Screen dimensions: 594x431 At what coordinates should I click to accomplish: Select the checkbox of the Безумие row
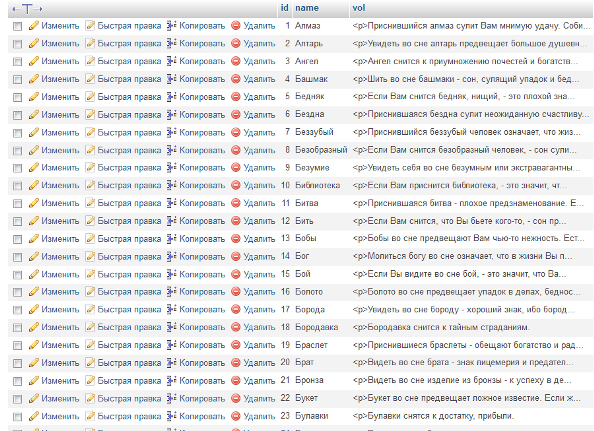[17, 168]
